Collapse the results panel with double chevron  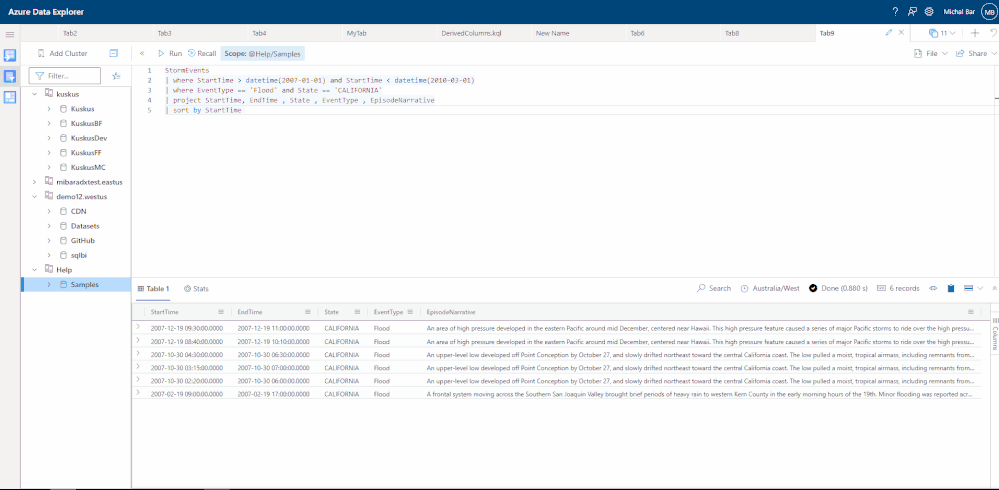[995, 289]
